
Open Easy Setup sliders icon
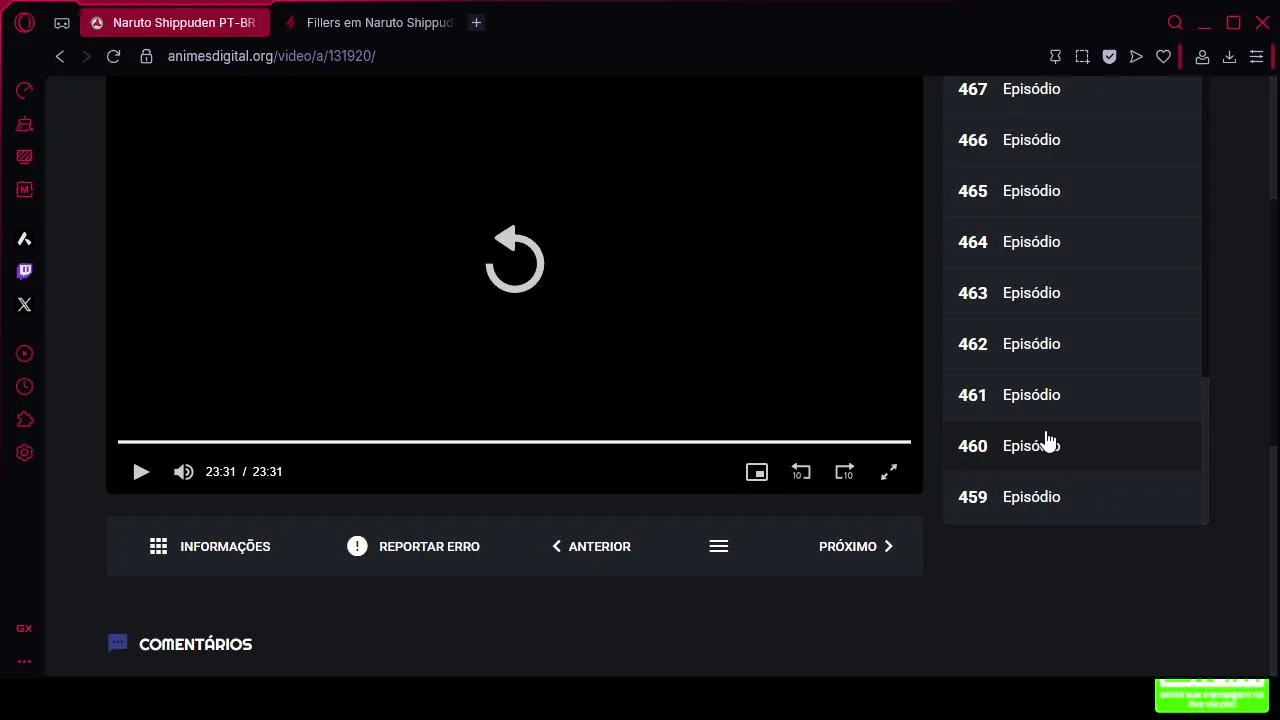[x=1257, y=57]
